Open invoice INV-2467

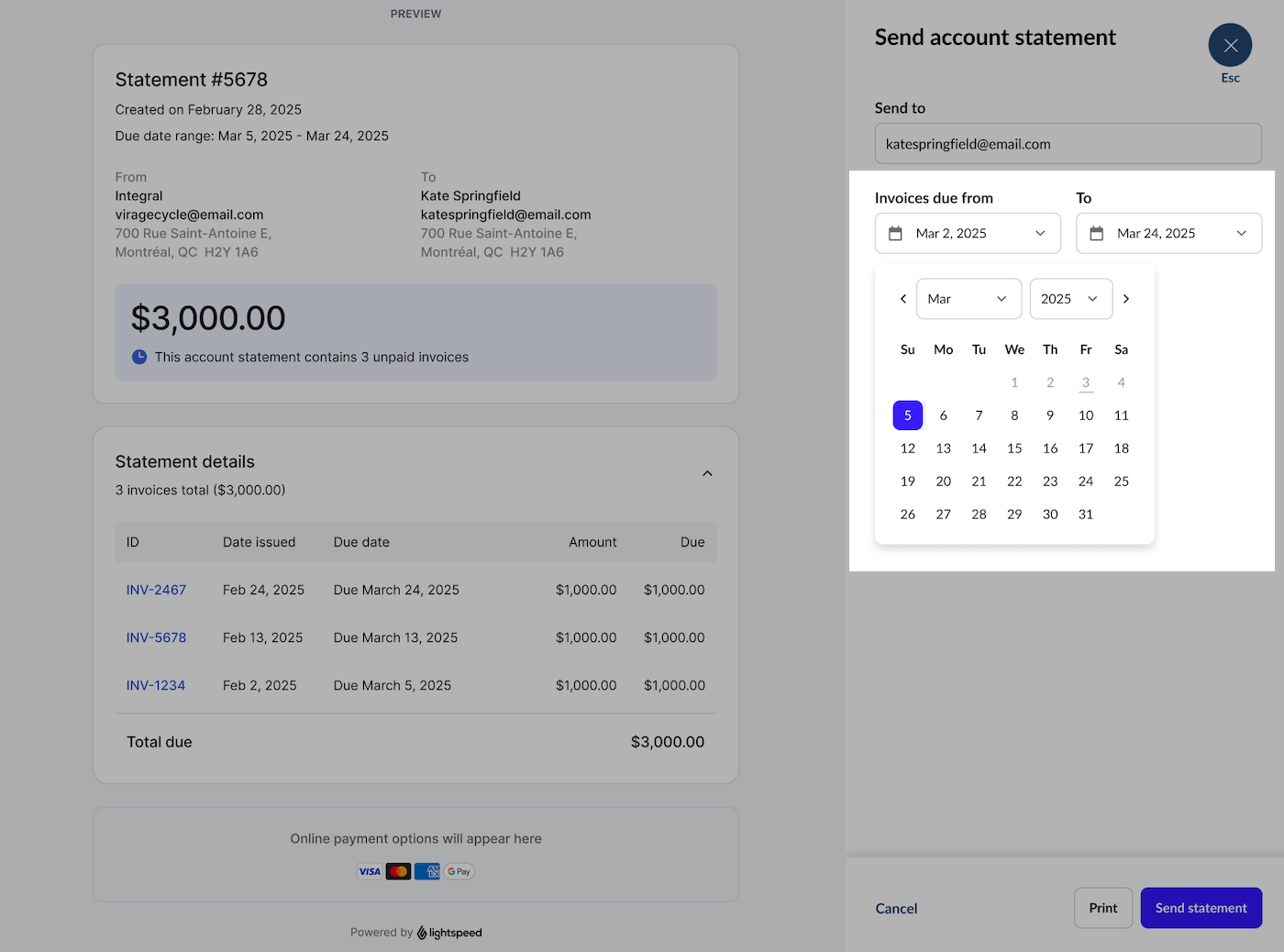click(x=156, y=590)
